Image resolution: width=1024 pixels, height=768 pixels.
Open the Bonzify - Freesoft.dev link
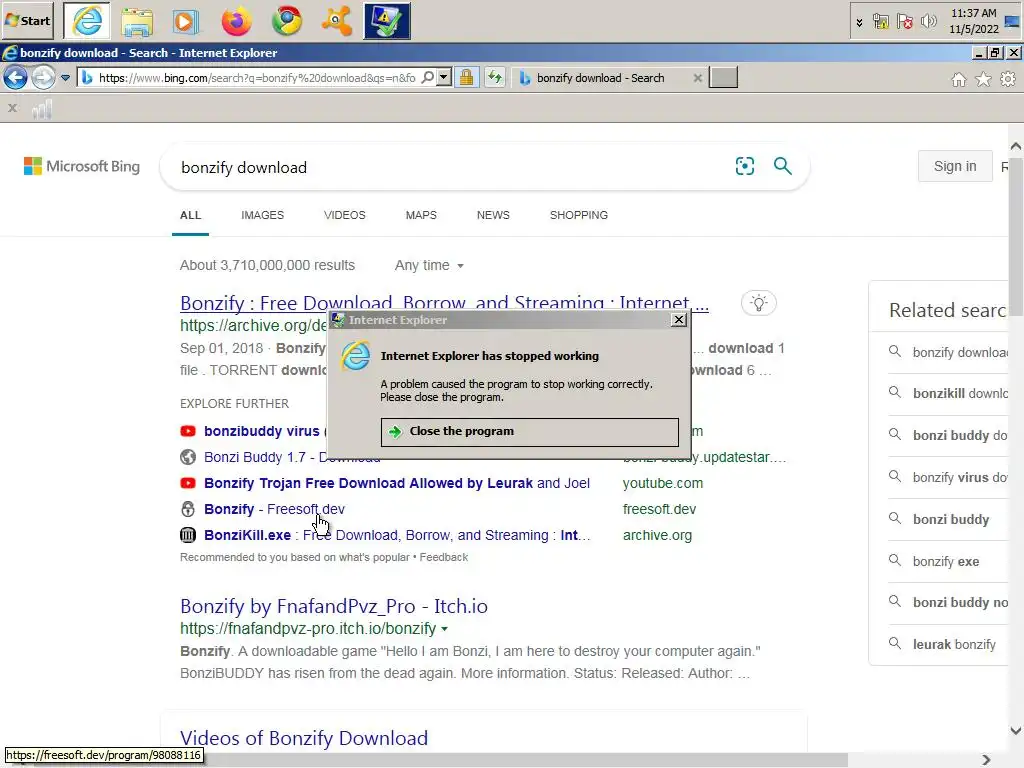tap(274, 509)
